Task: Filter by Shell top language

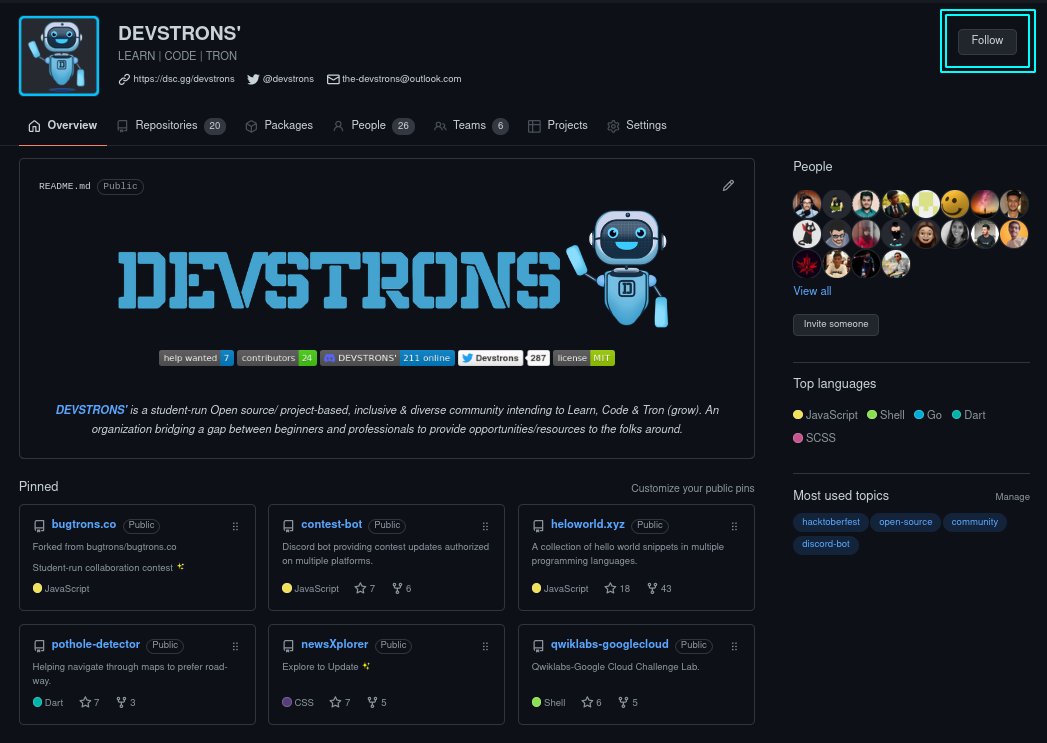Action: point(886,415)
